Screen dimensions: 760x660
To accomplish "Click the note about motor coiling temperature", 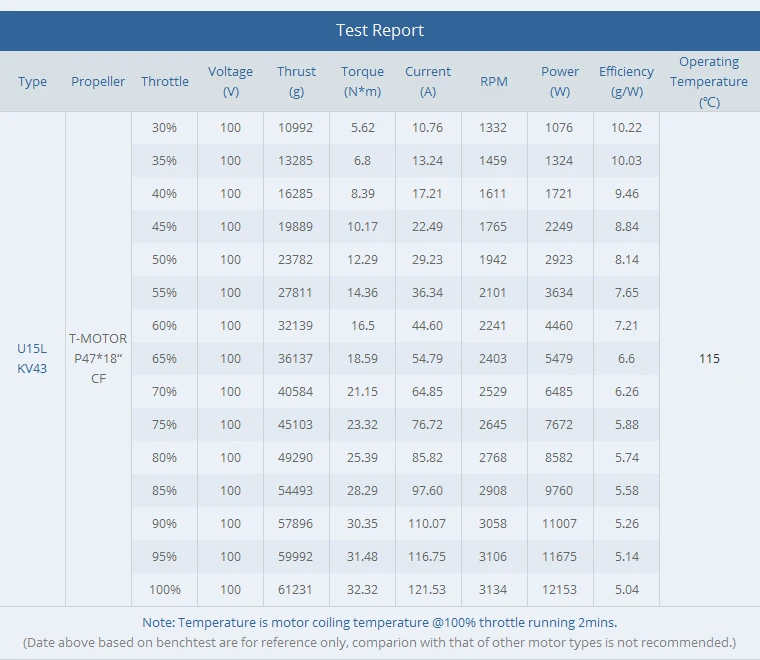I will [x=379, y=622].
